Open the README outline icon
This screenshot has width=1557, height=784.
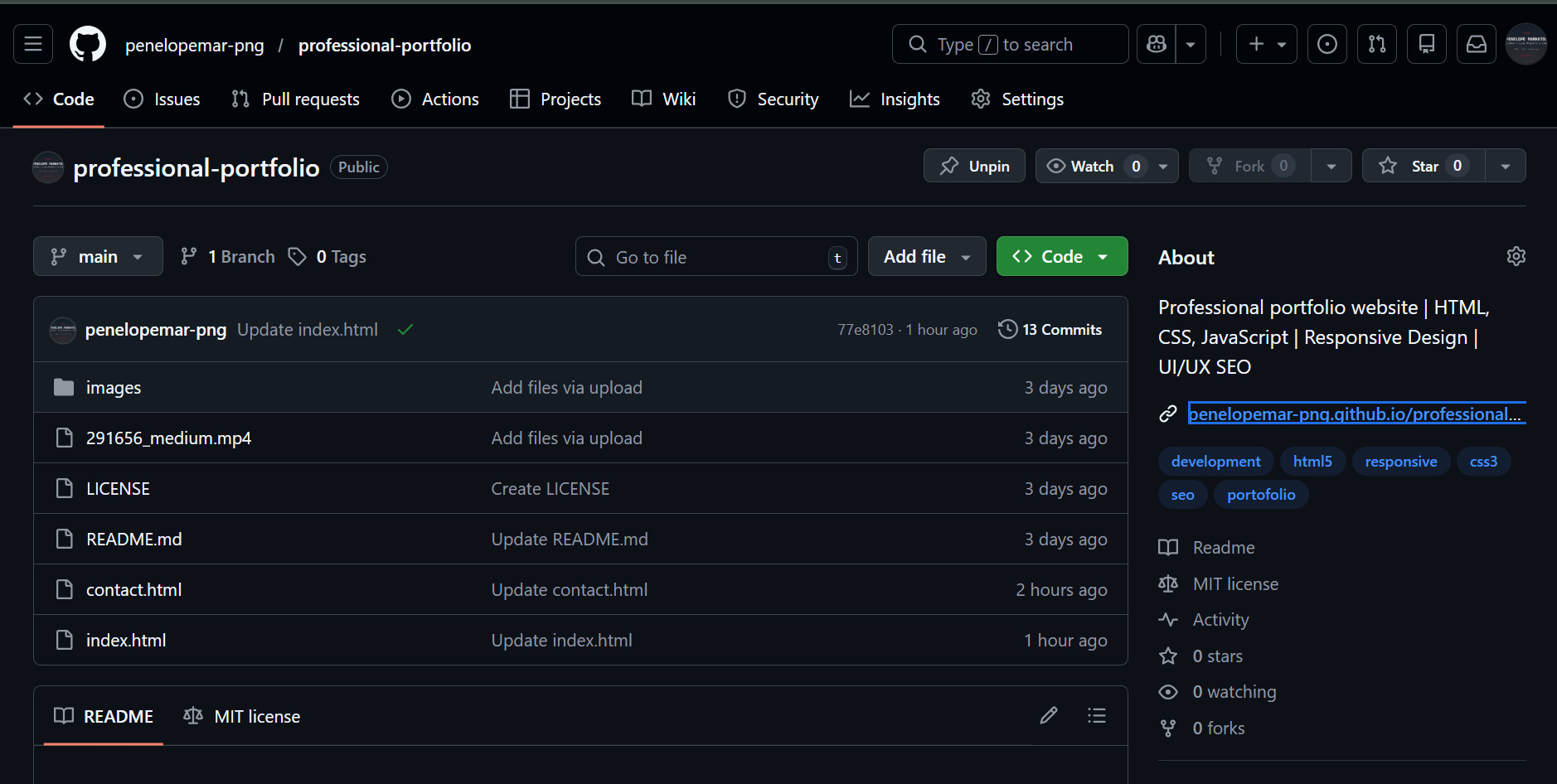[x=1096, y=715]
